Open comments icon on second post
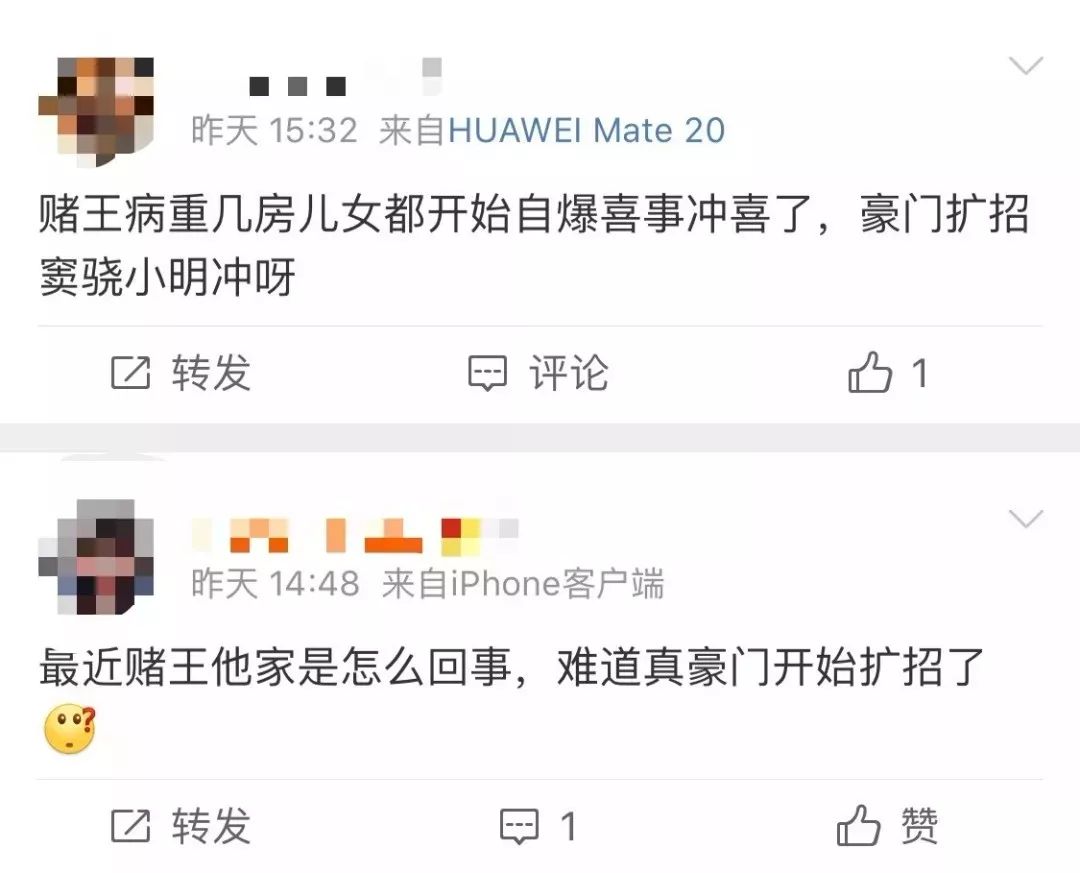The height and width of the screenshot is (873, 1080). (519, 826)
